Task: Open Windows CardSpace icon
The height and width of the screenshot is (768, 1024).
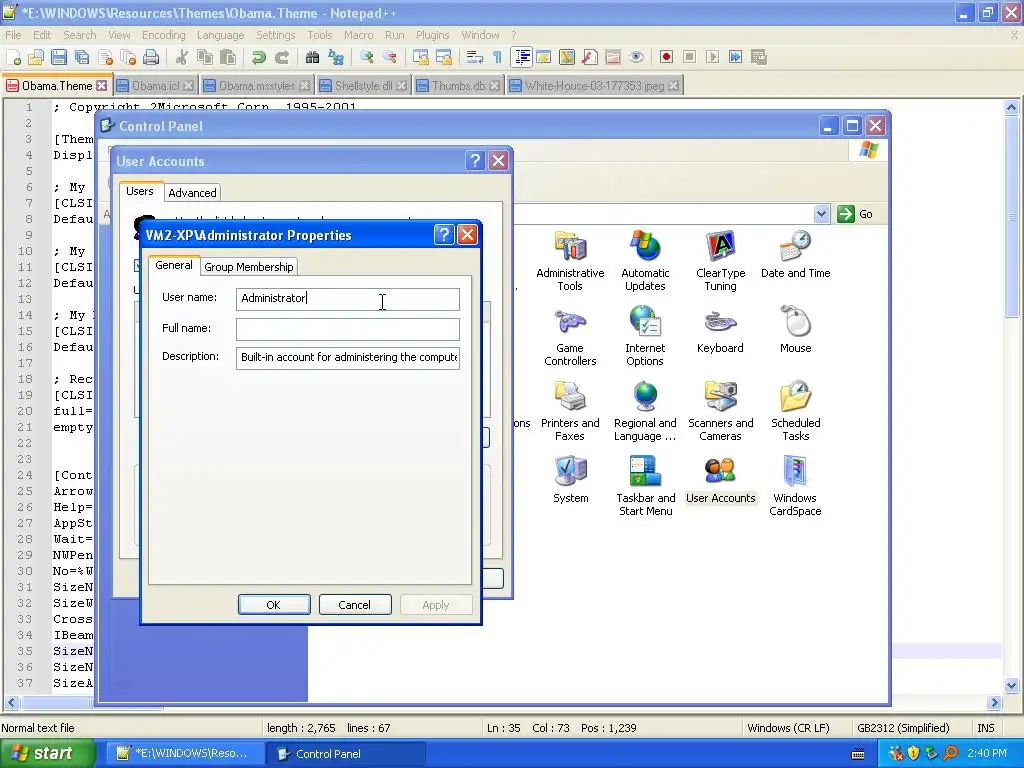Action: pos(795,486)
